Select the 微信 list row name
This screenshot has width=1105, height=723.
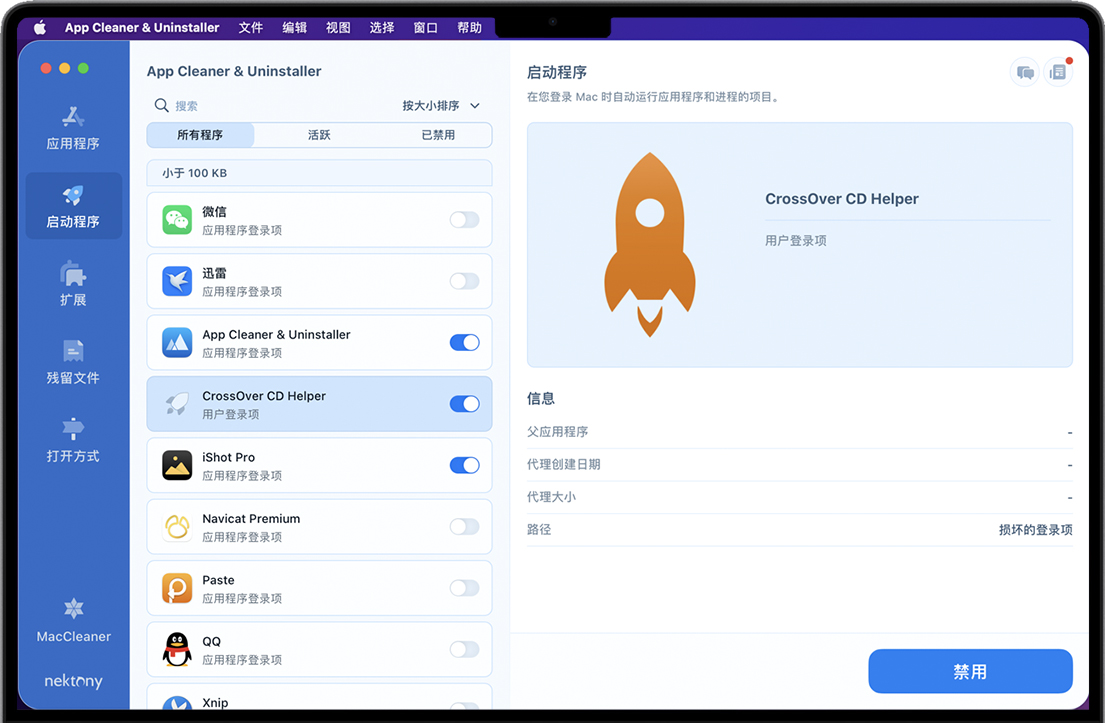point(214,211)
